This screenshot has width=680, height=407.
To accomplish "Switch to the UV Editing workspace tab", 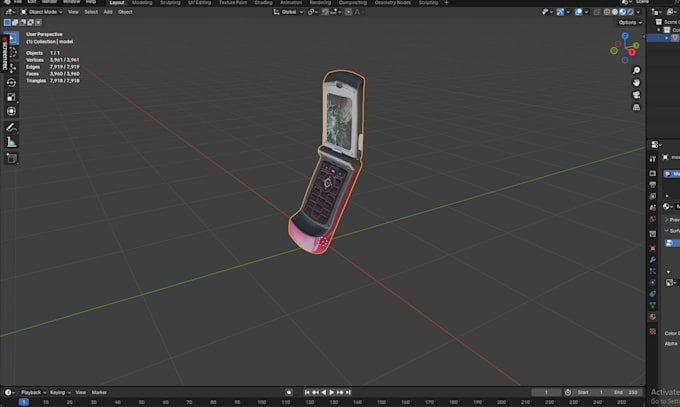I will [199, 3].
